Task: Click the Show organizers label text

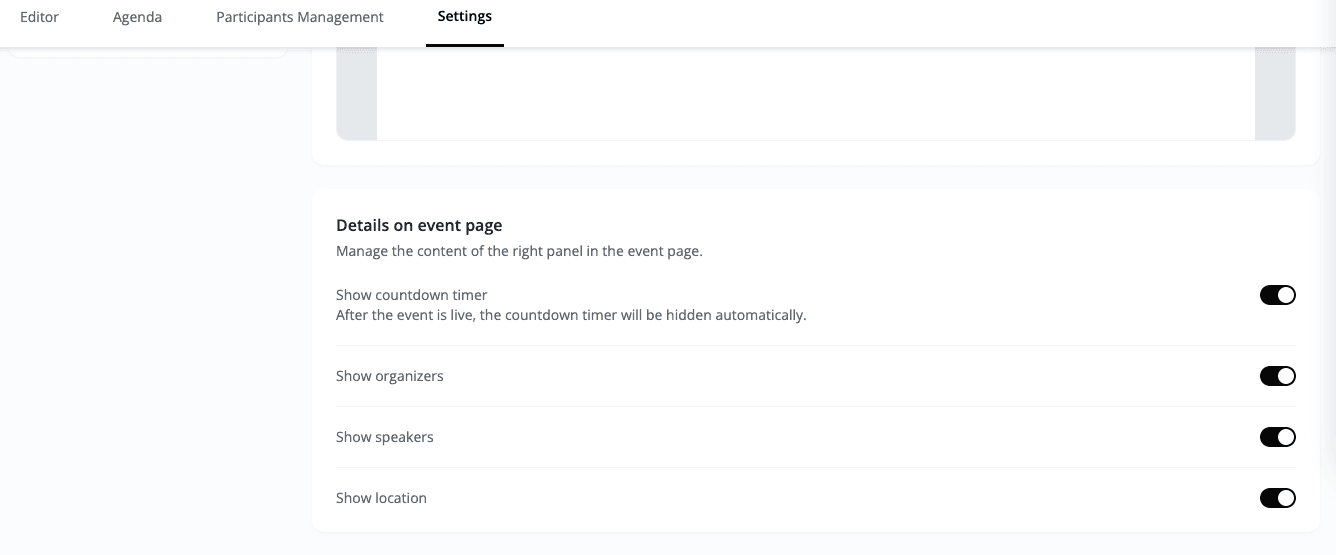Action: click(389, 376)
